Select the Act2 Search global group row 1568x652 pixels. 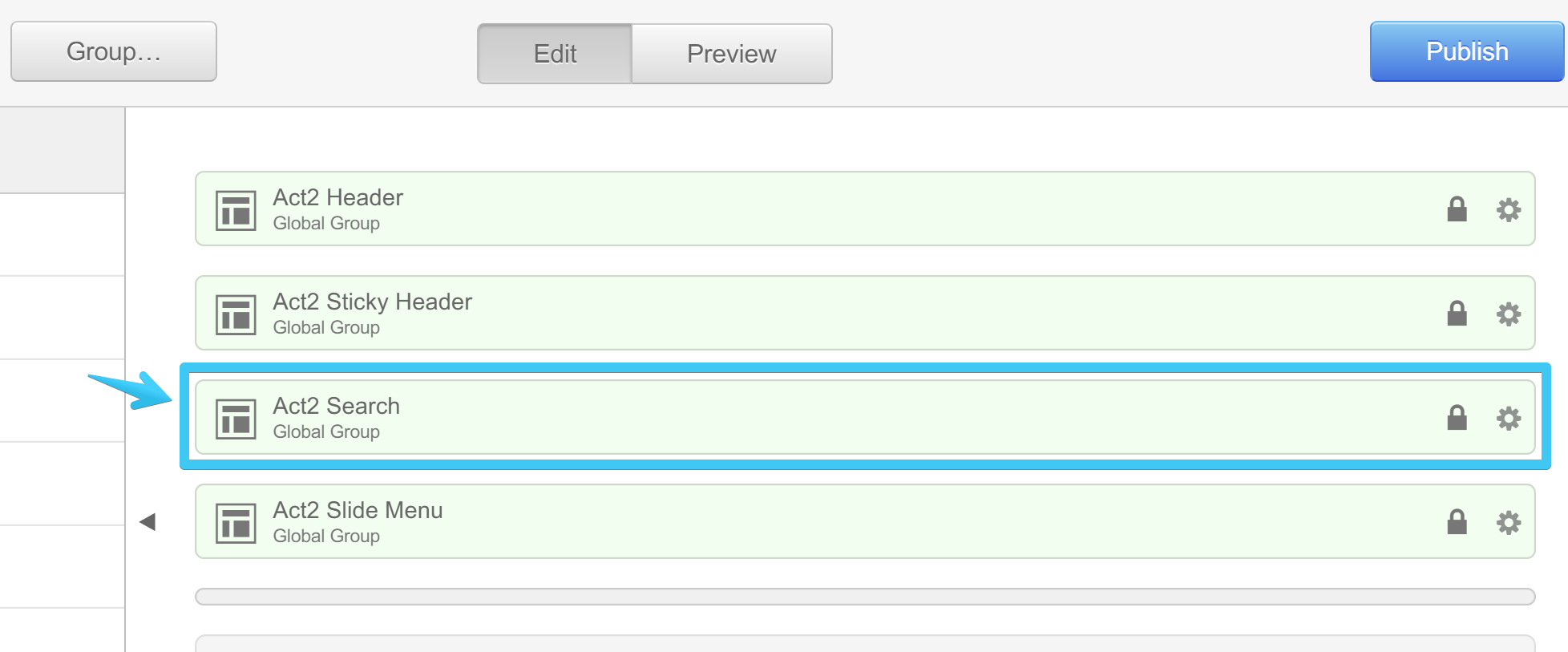[802, 418]
